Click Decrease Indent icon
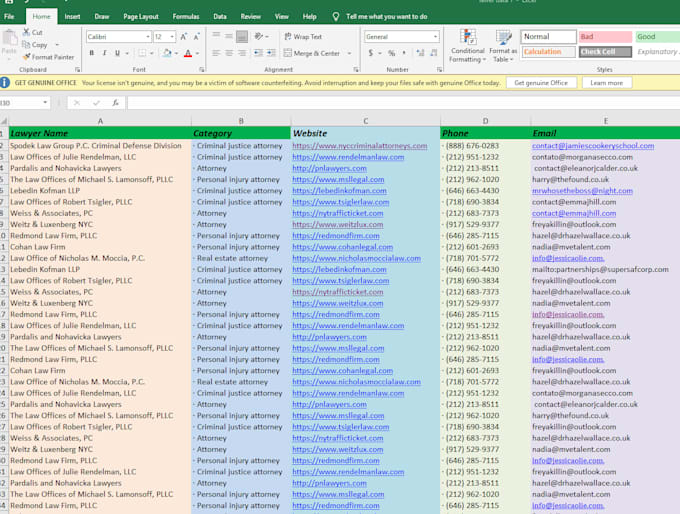Viewport: 680px width, 514px height. point(258,53)
